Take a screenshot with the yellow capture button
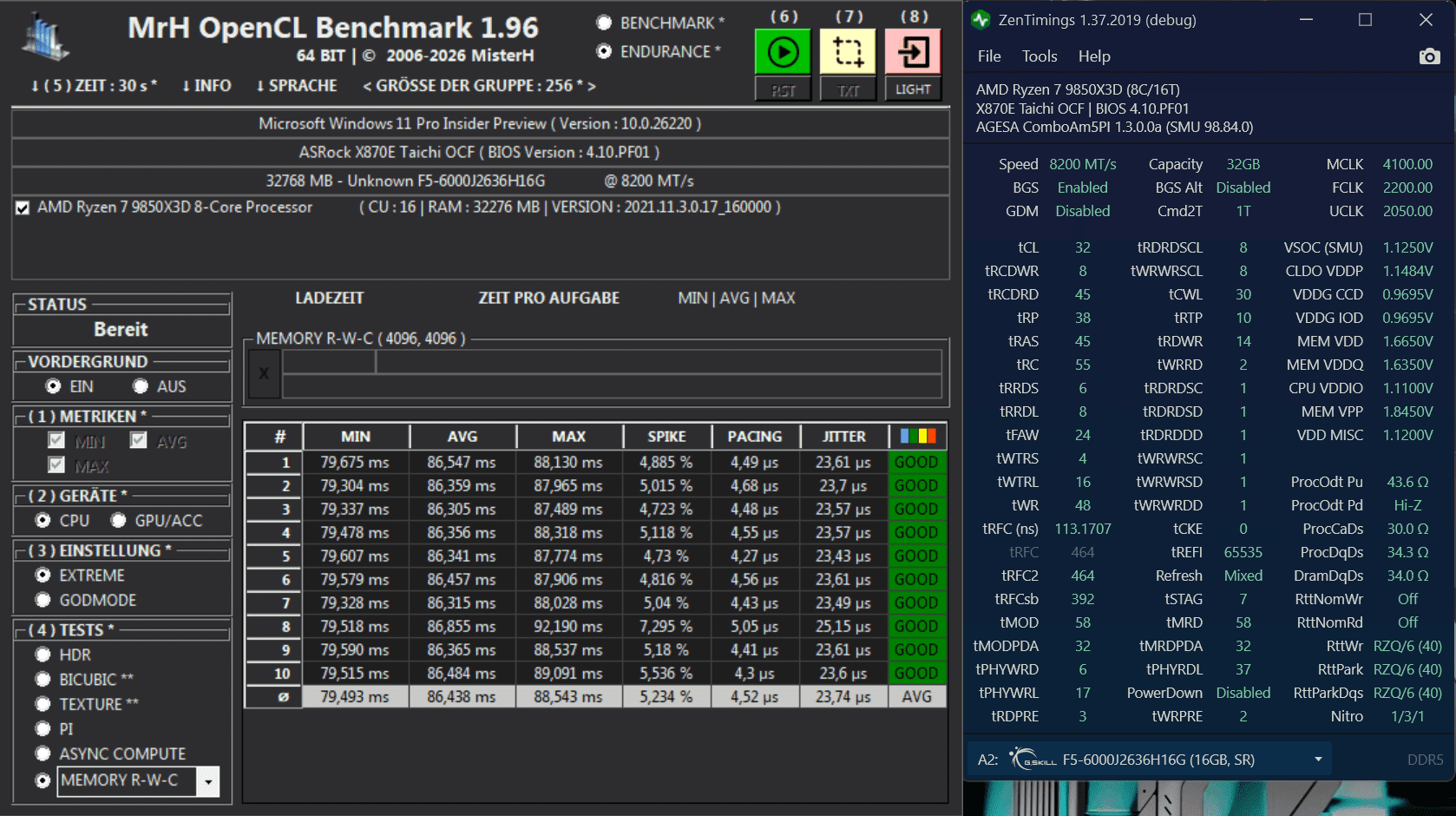1456x816 pixels. point(848,52)
